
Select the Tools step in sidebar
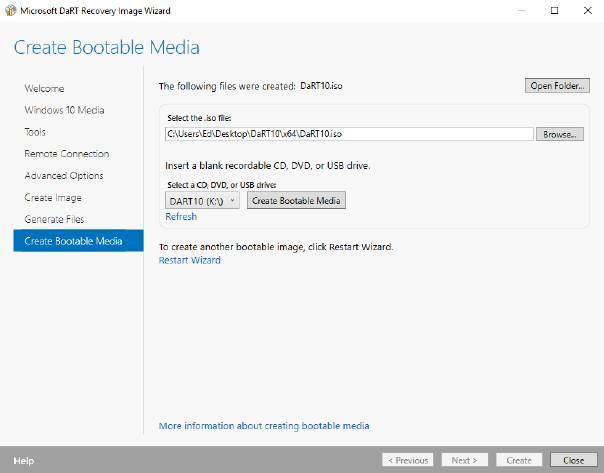pos(35,132)
